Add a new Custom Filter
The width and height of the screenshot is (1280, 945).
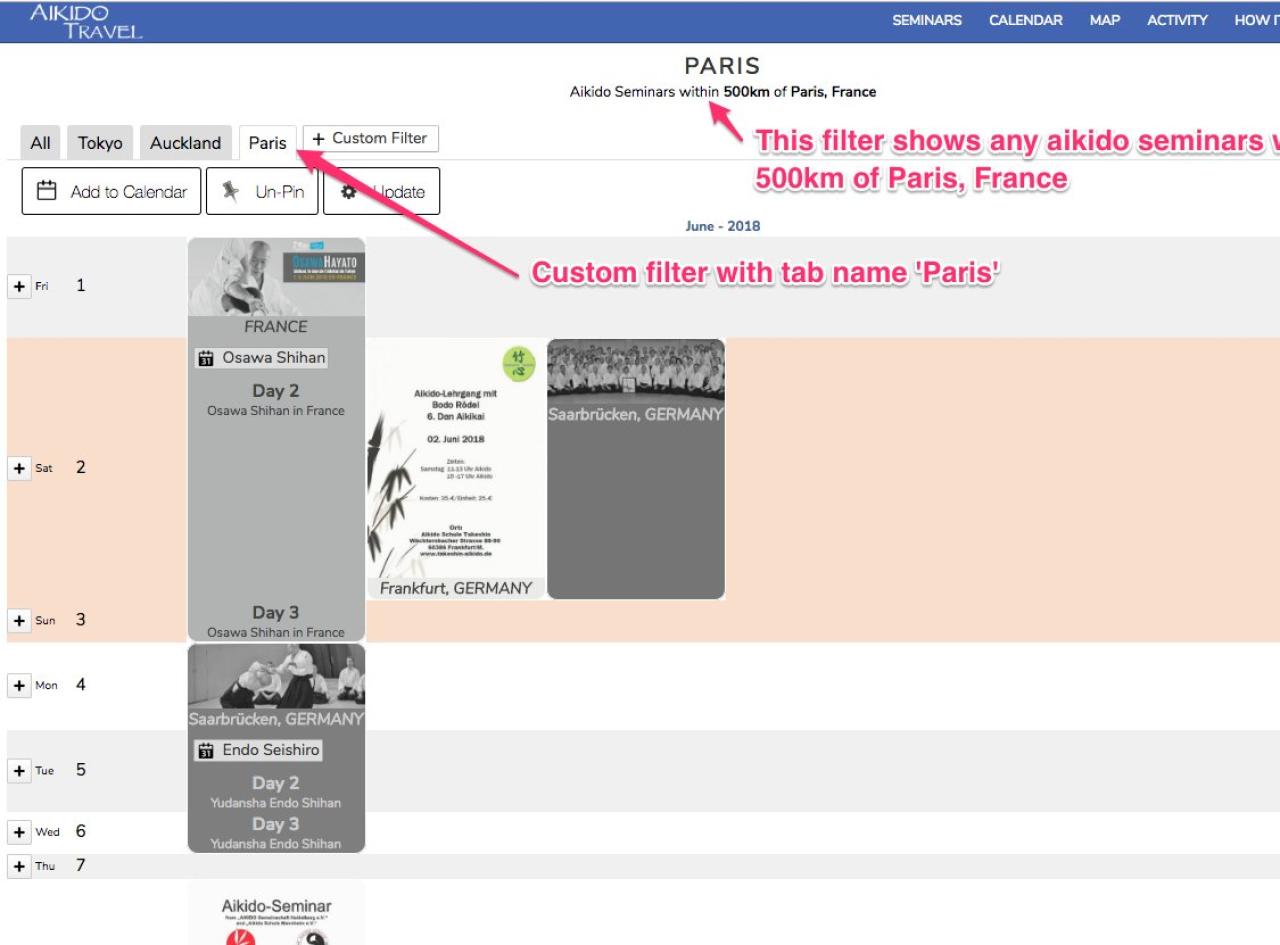pos(370,139)
